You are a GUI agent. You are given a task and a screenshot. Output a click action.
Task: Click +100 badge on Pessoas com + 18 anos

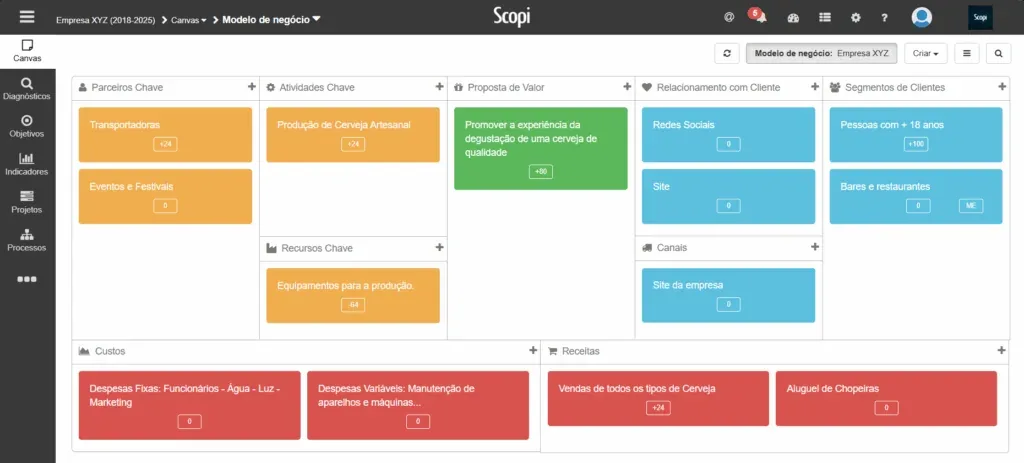(x=916, y=144)
